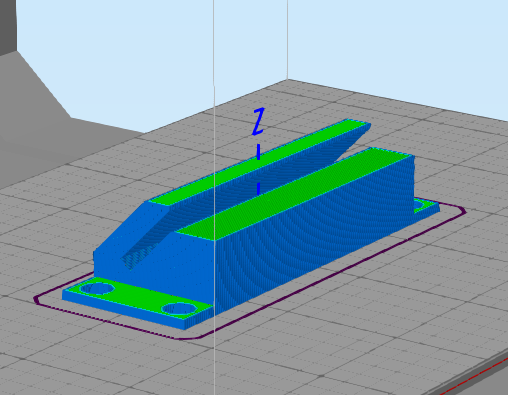508x395 pixels.
Task: Click the purple skirt outline's front-left corner
Action: coord(38,299)
